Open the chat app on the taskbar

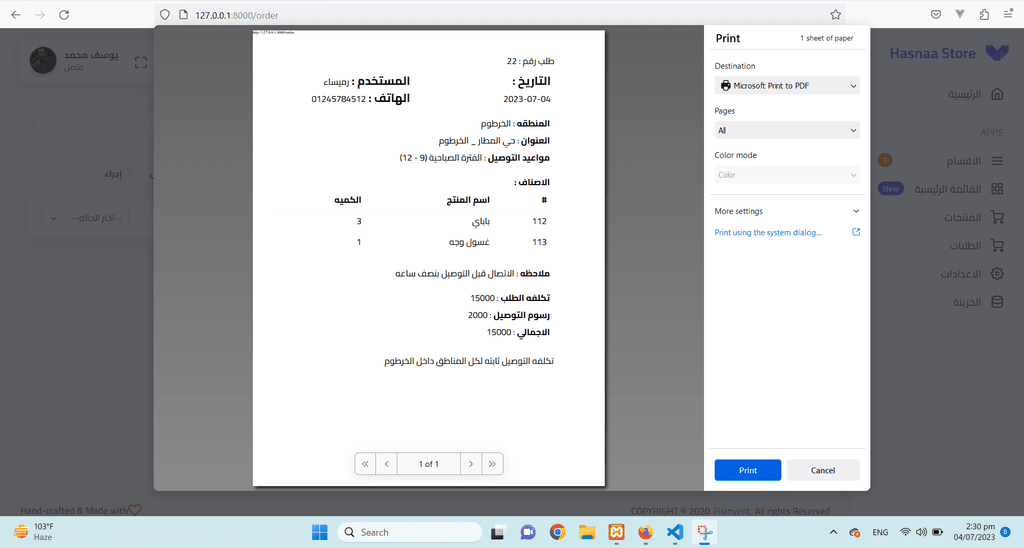click(x=528, y=532)
